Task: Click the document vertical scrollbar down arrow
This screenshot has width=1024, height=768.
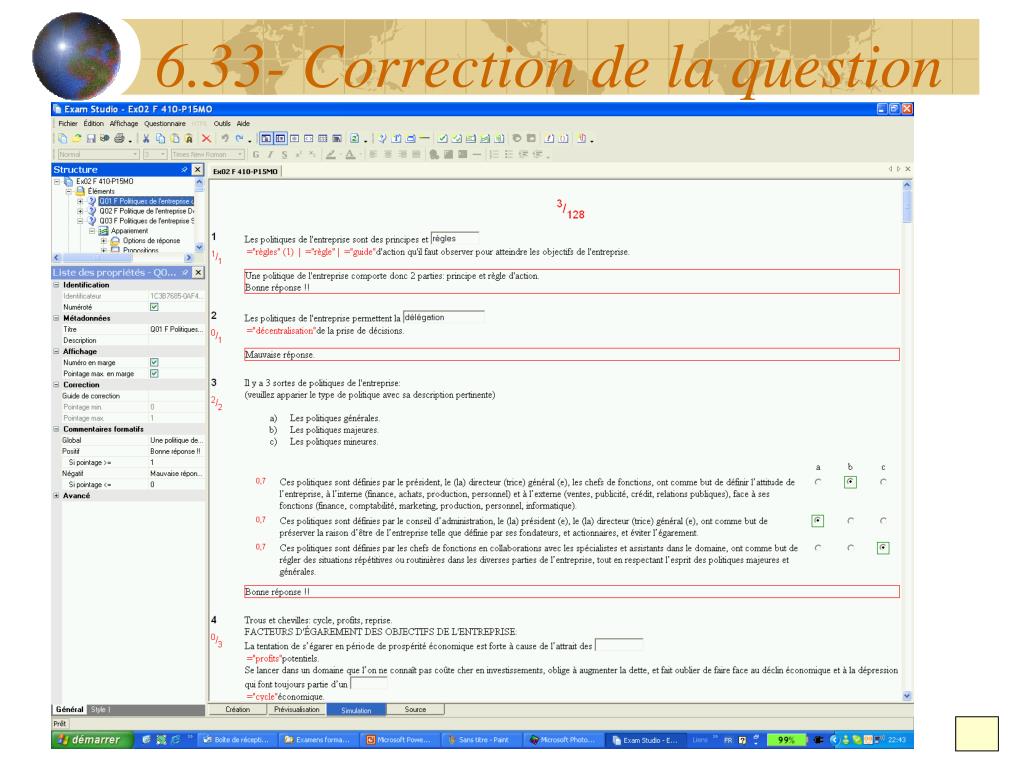Action: coord(907,696)
